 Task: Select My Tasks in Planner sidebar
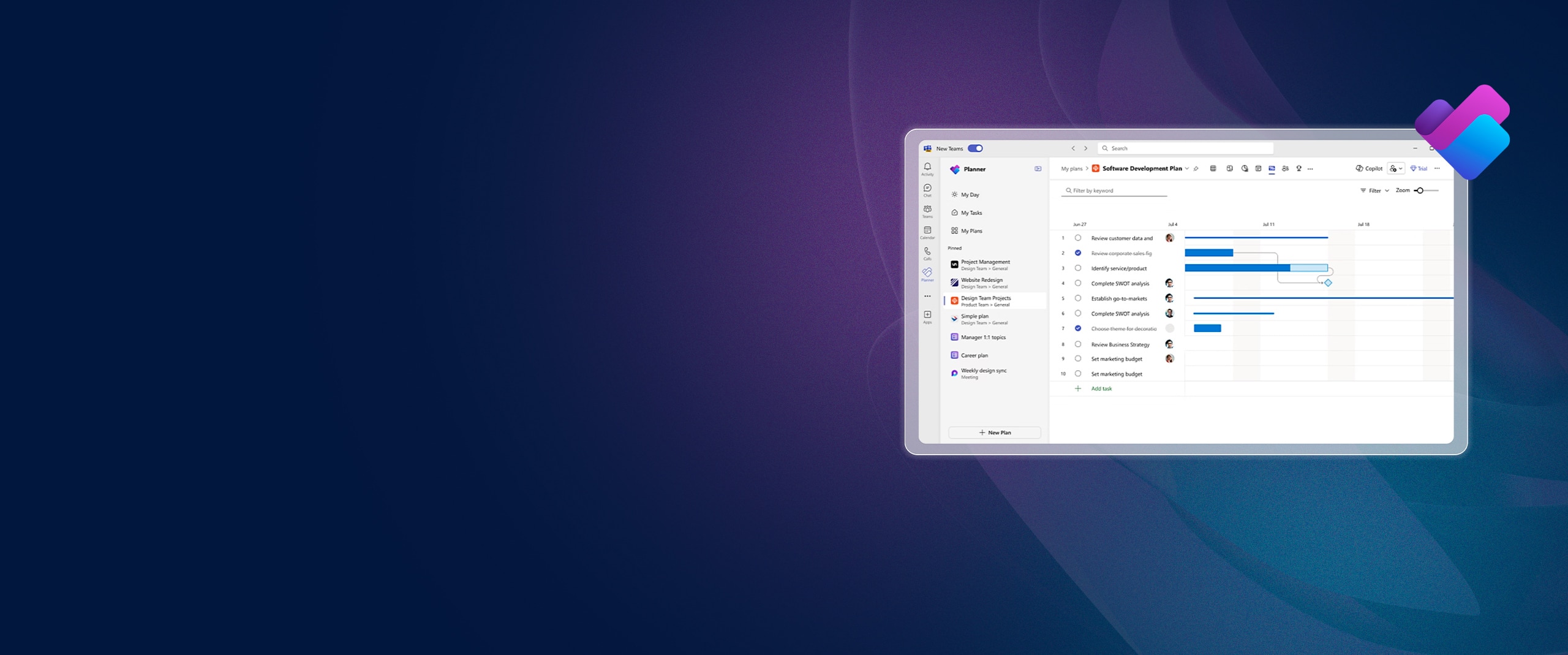click(x=971, y=213)
